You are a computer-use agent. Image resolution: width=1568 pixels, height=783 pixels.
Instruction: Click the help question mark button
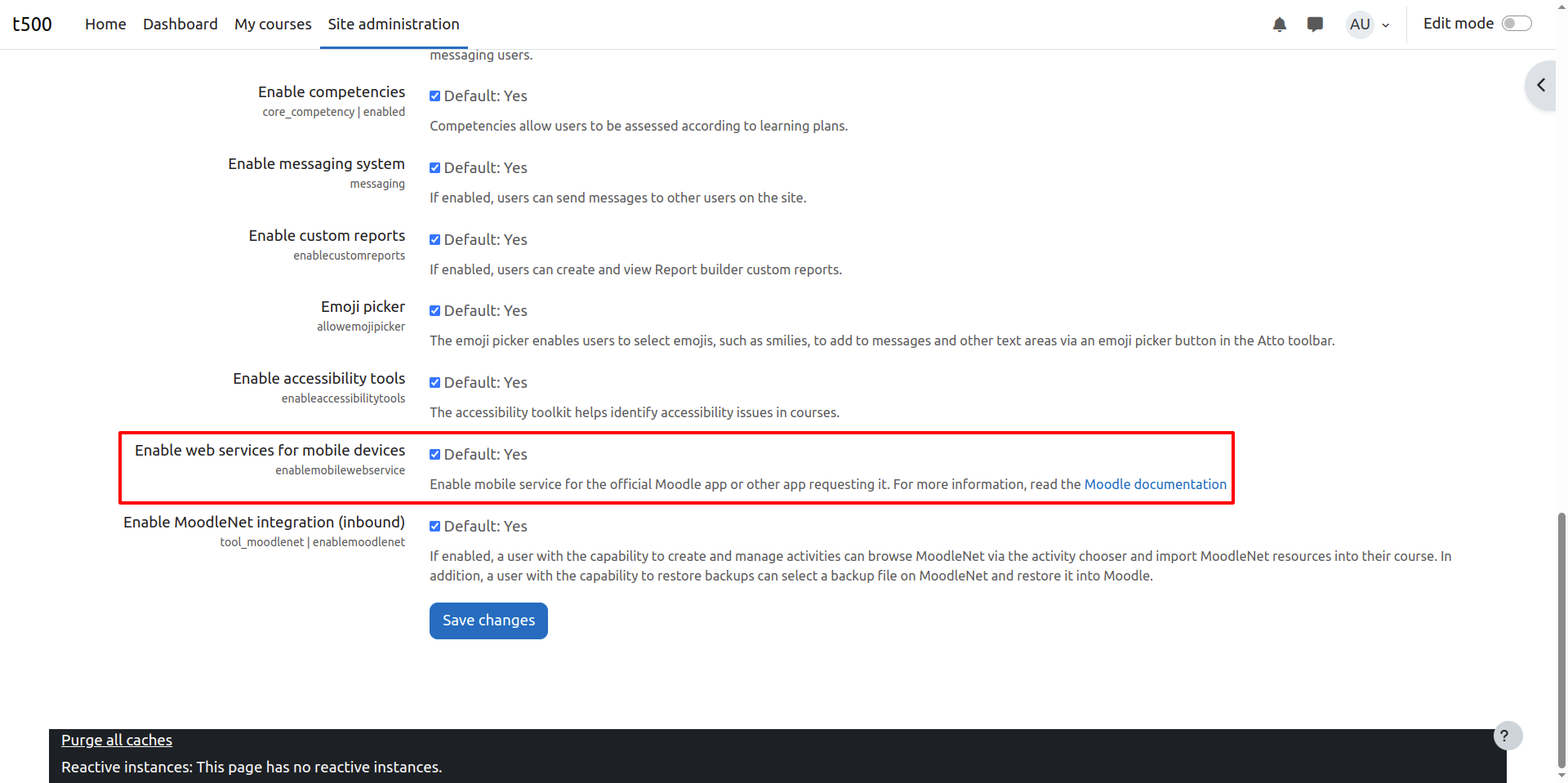point(1508,736)
